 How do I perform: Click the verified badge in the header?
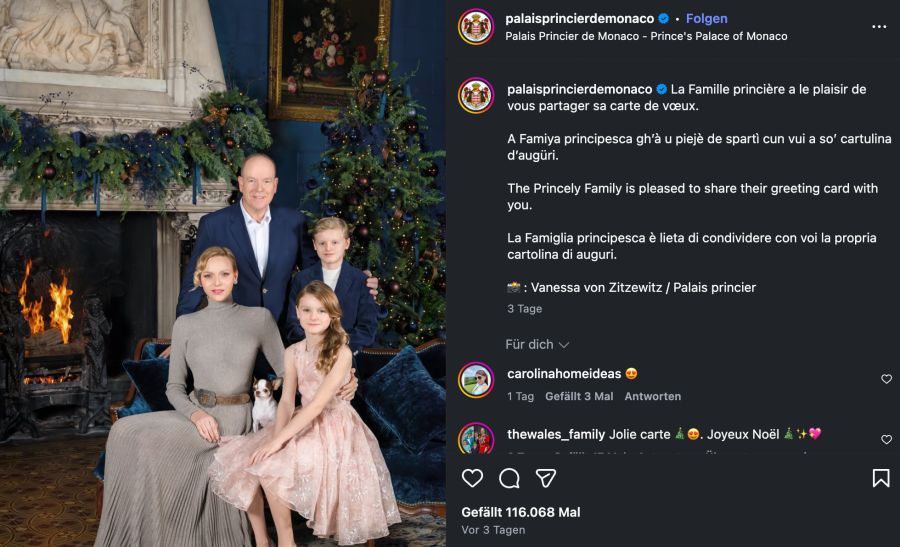click(x=663, y=19)
